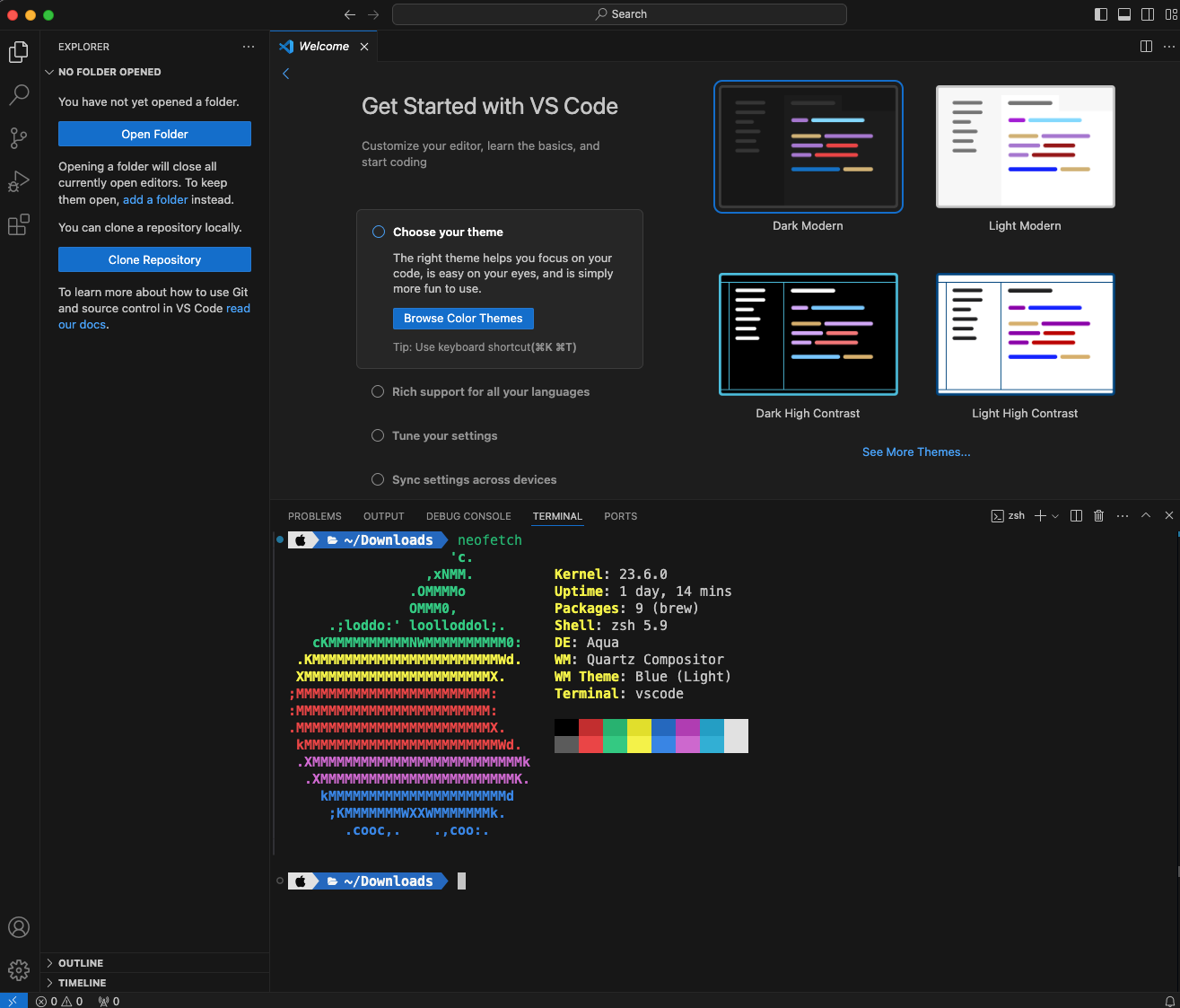Image resolution: width=1180 pixels, height=1008 pixels.
Task: Open Customize Layout icon
Action: 1171,14
